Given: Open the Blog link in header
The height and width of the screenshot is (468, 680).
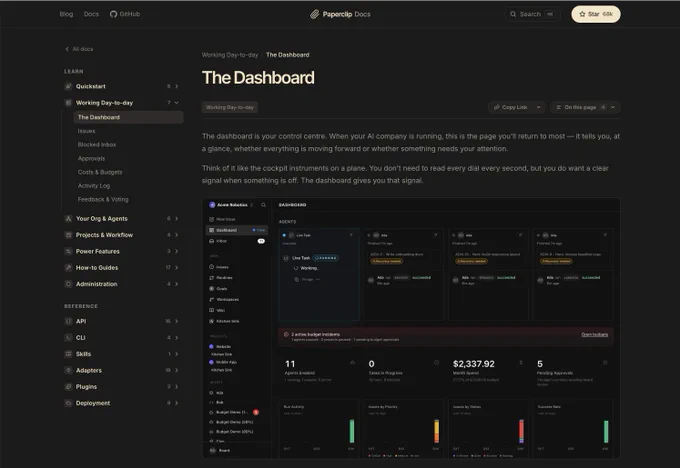Looking at the screenshot, I should click(x=66, y=14).
